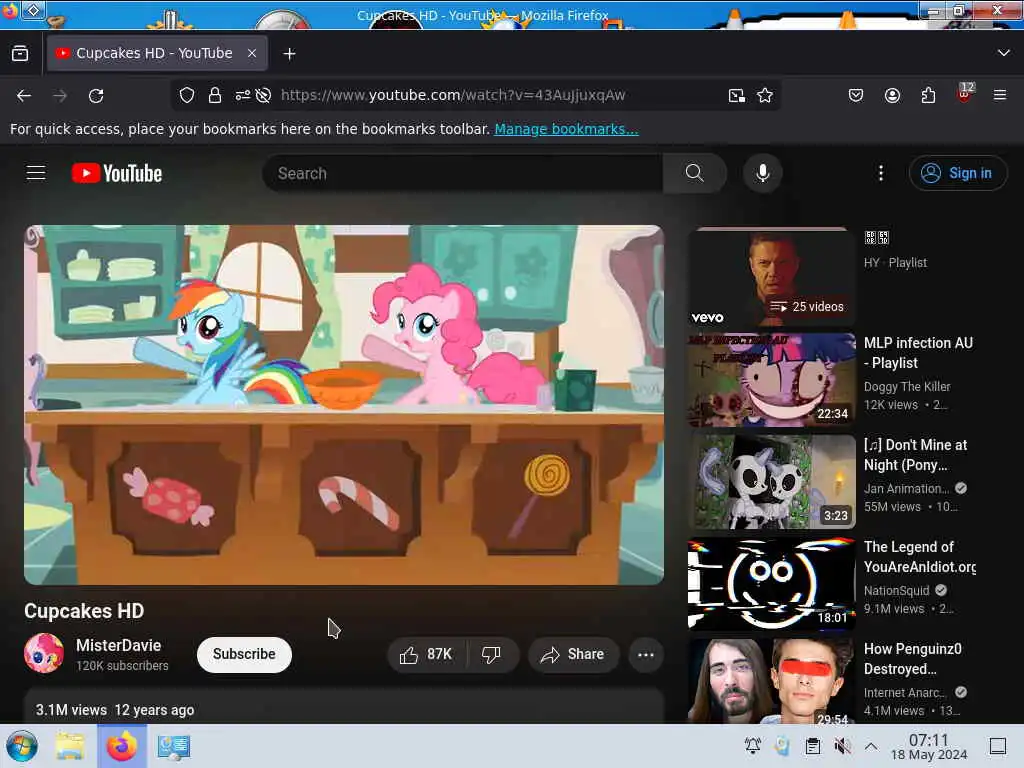Show site security padlock info
Screen dimensions: 1024x768
point(215,95)
